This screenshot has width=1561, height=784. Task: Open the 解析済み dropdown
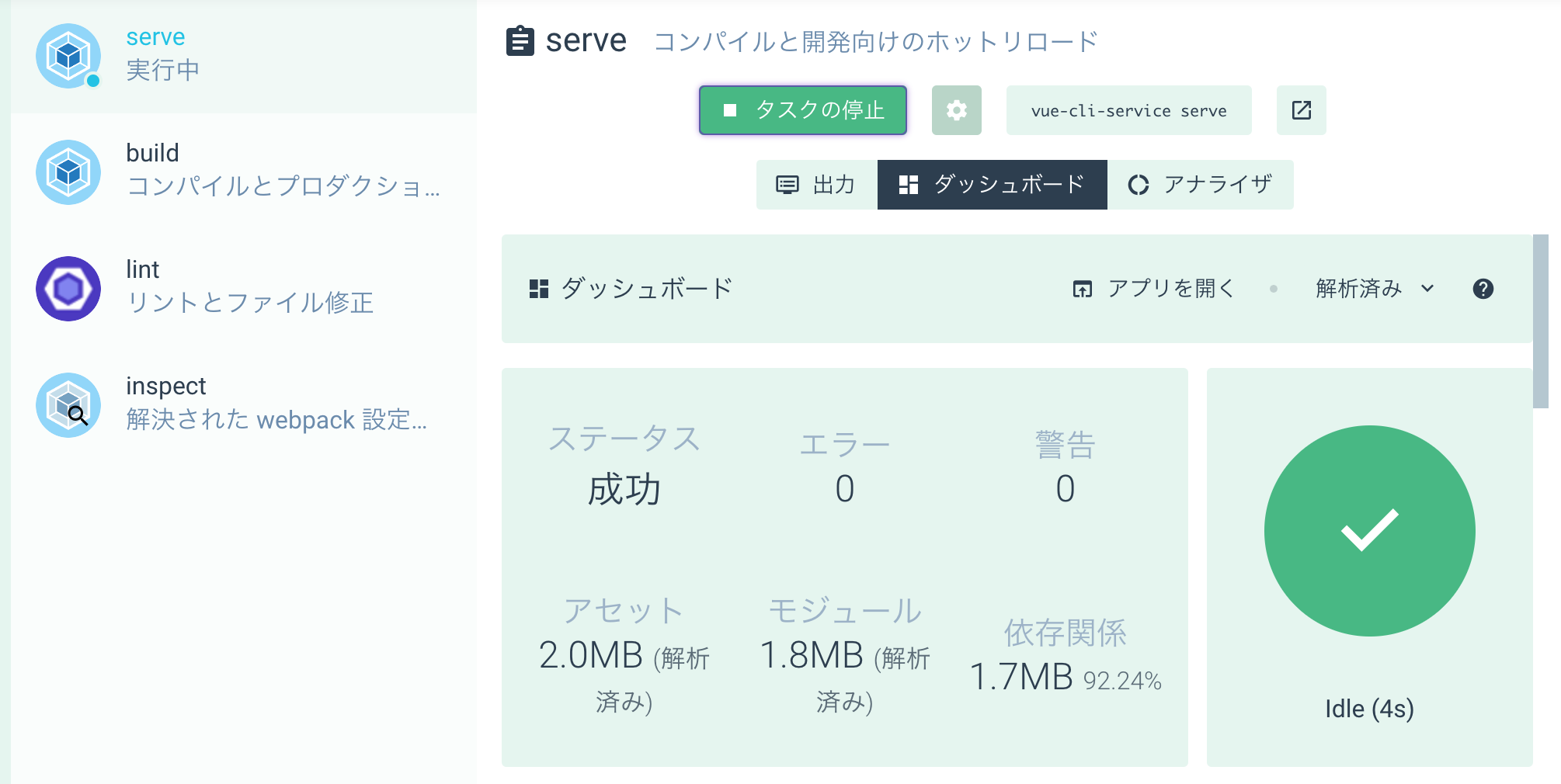pos(1358,289)
